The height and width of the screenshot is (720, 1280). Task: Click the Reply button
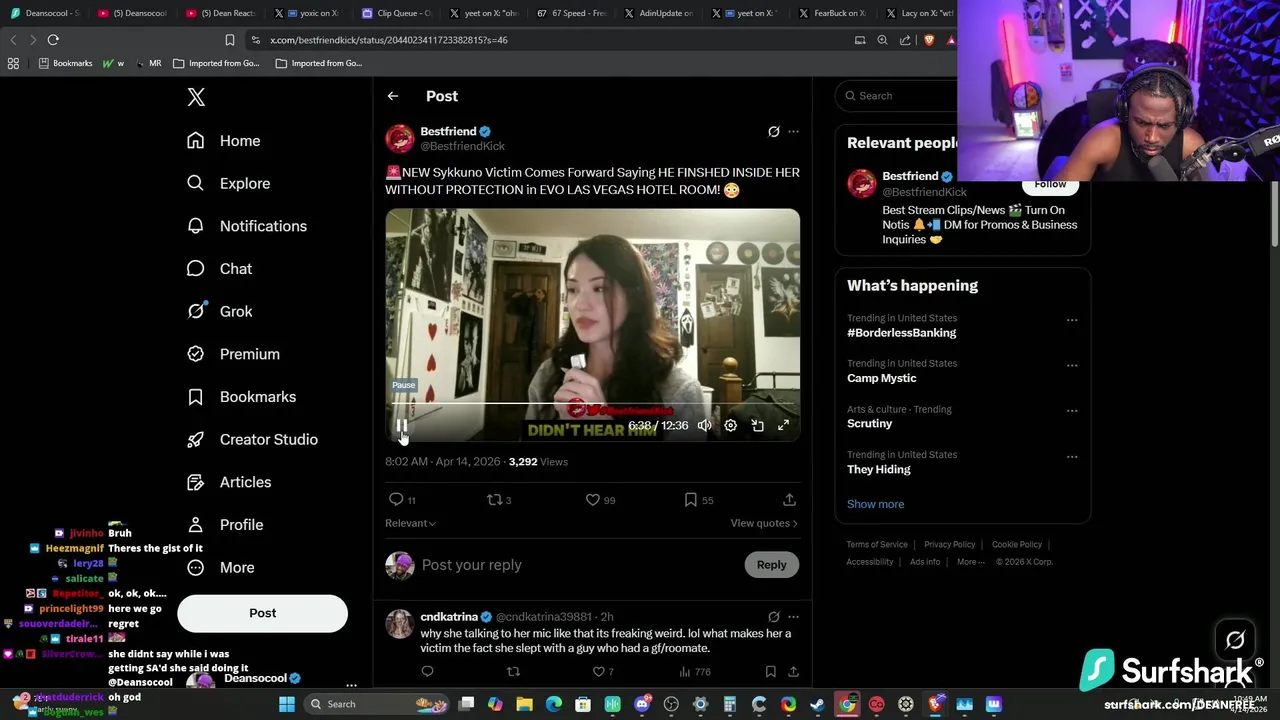(772, 565)
